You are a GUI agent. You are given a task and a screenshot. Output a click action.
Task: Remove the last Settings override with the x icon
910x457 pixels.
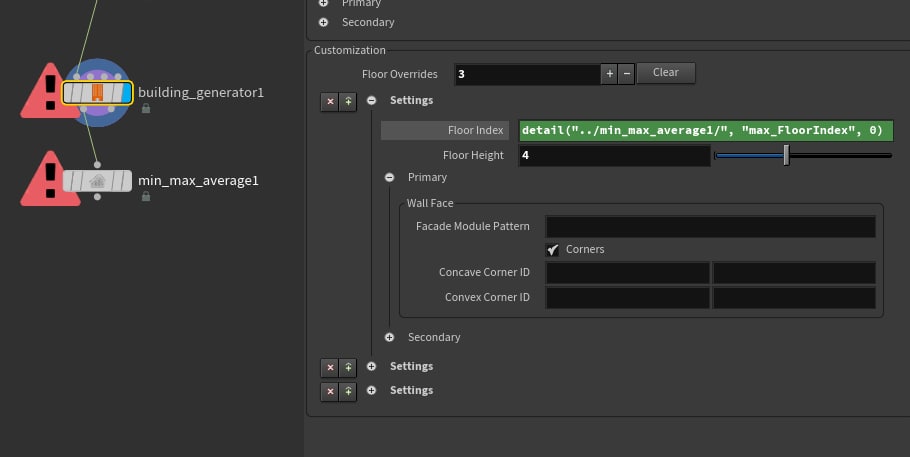click(x=330, y=391)
